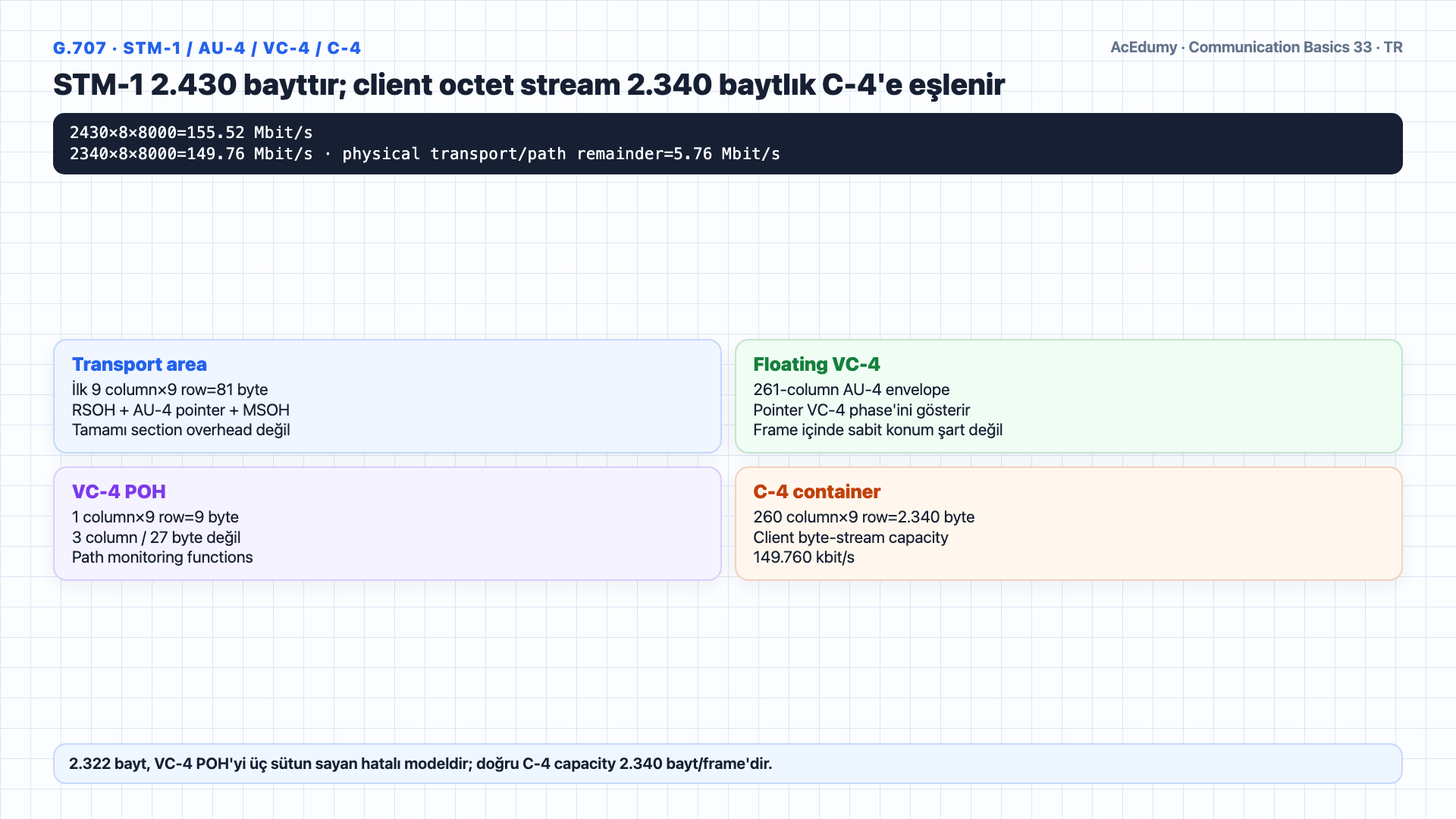Click the VC-4 POH heading

click(119, 492)
